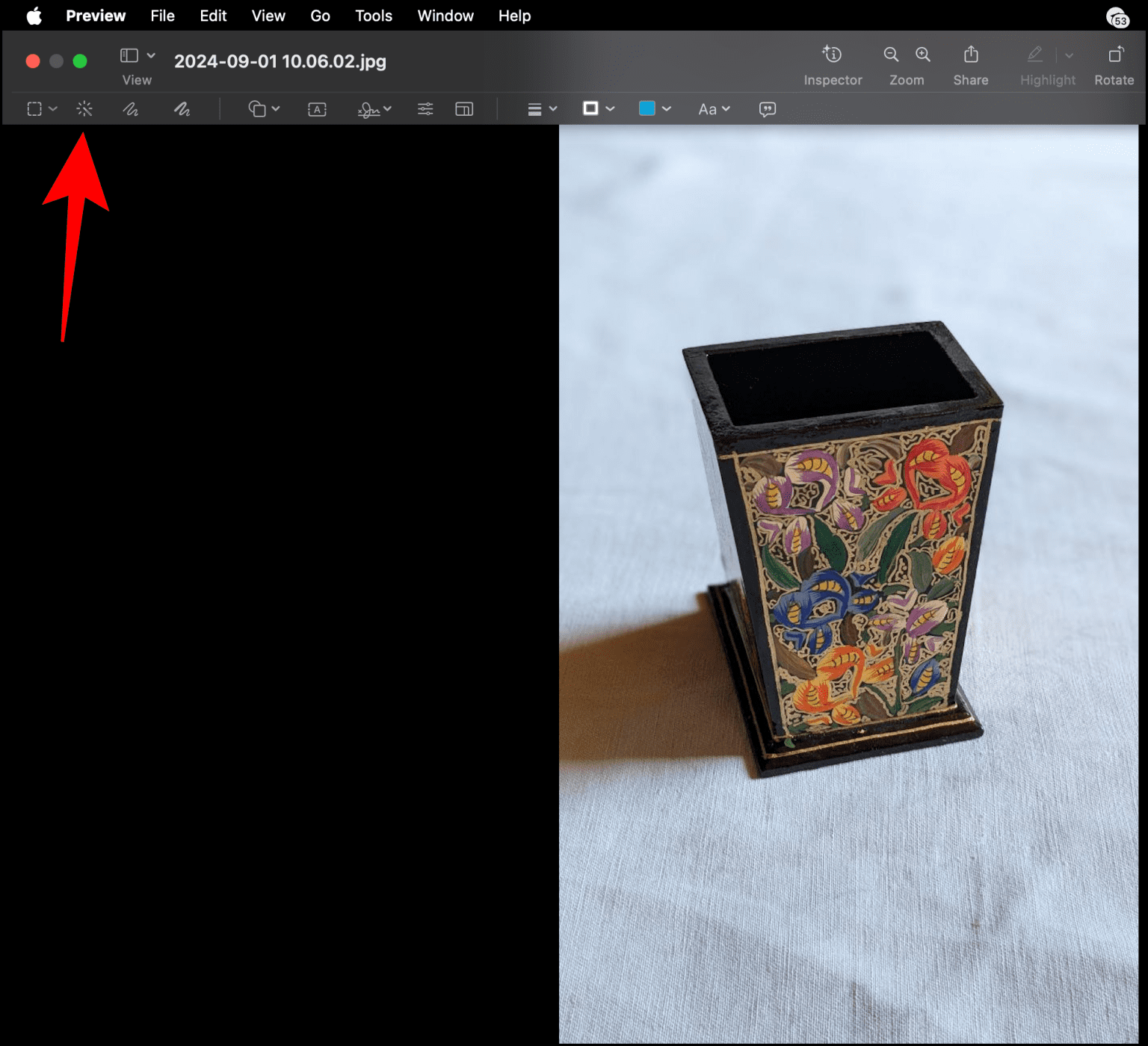Pick the Sketch tool
1148x1046 pixels.
(x=131, y=109)
